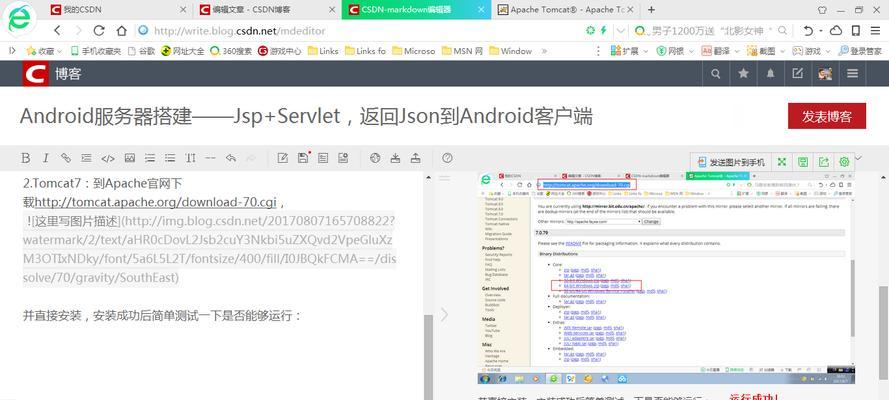Switch to the 我的CSDN tab
The width and height of the screenshot is (889, 400).
[118, 10]
